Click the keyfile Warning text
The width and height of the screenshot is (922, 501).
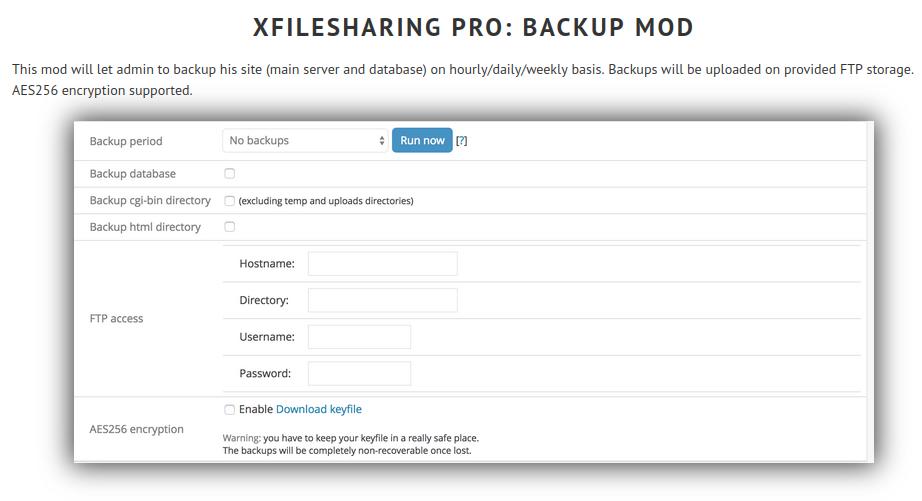point(350,445)
